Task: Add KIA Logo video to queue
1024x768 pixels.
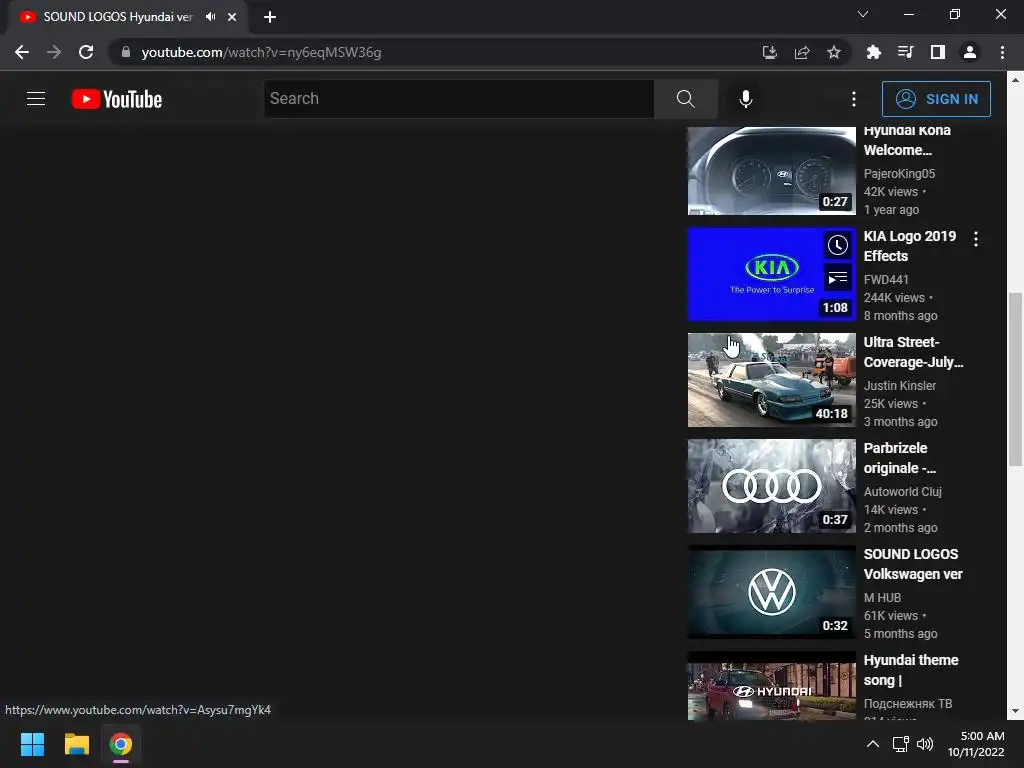Action: 837,278
